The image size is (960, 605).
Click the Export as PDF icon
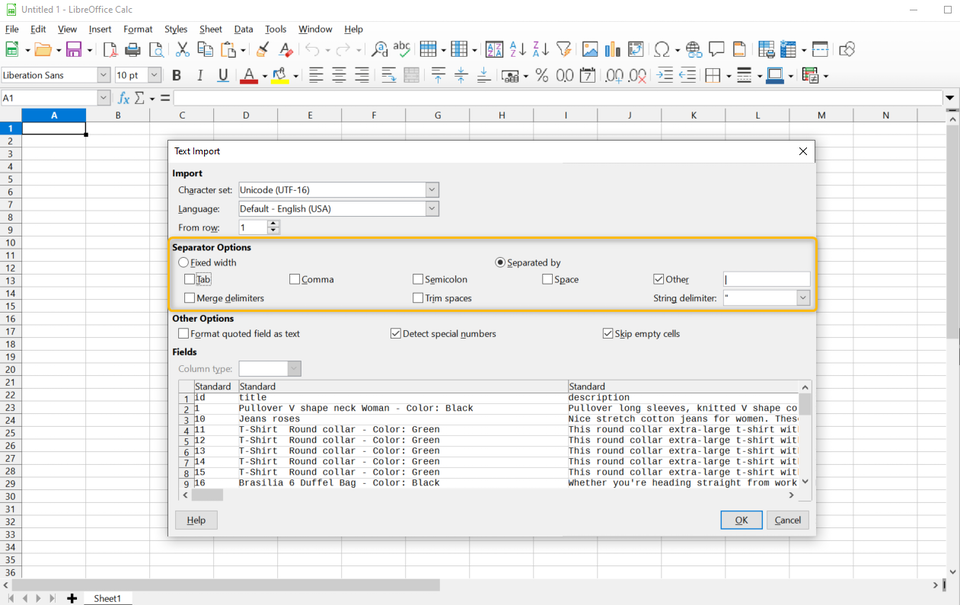pyautogui.click(x=110, y=49)
